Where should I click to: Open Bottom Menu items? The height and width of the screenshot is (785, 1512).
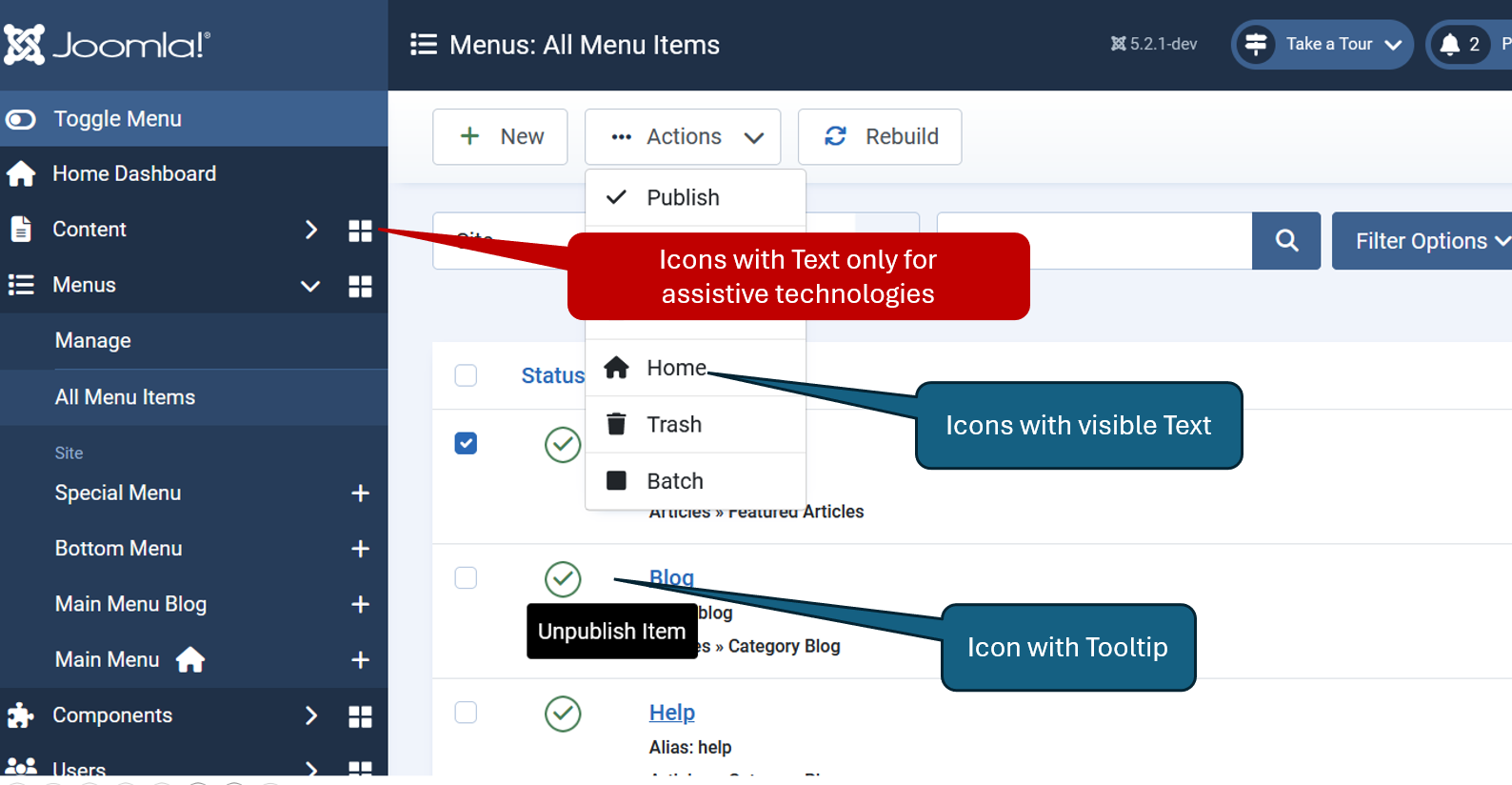point(119,549)
